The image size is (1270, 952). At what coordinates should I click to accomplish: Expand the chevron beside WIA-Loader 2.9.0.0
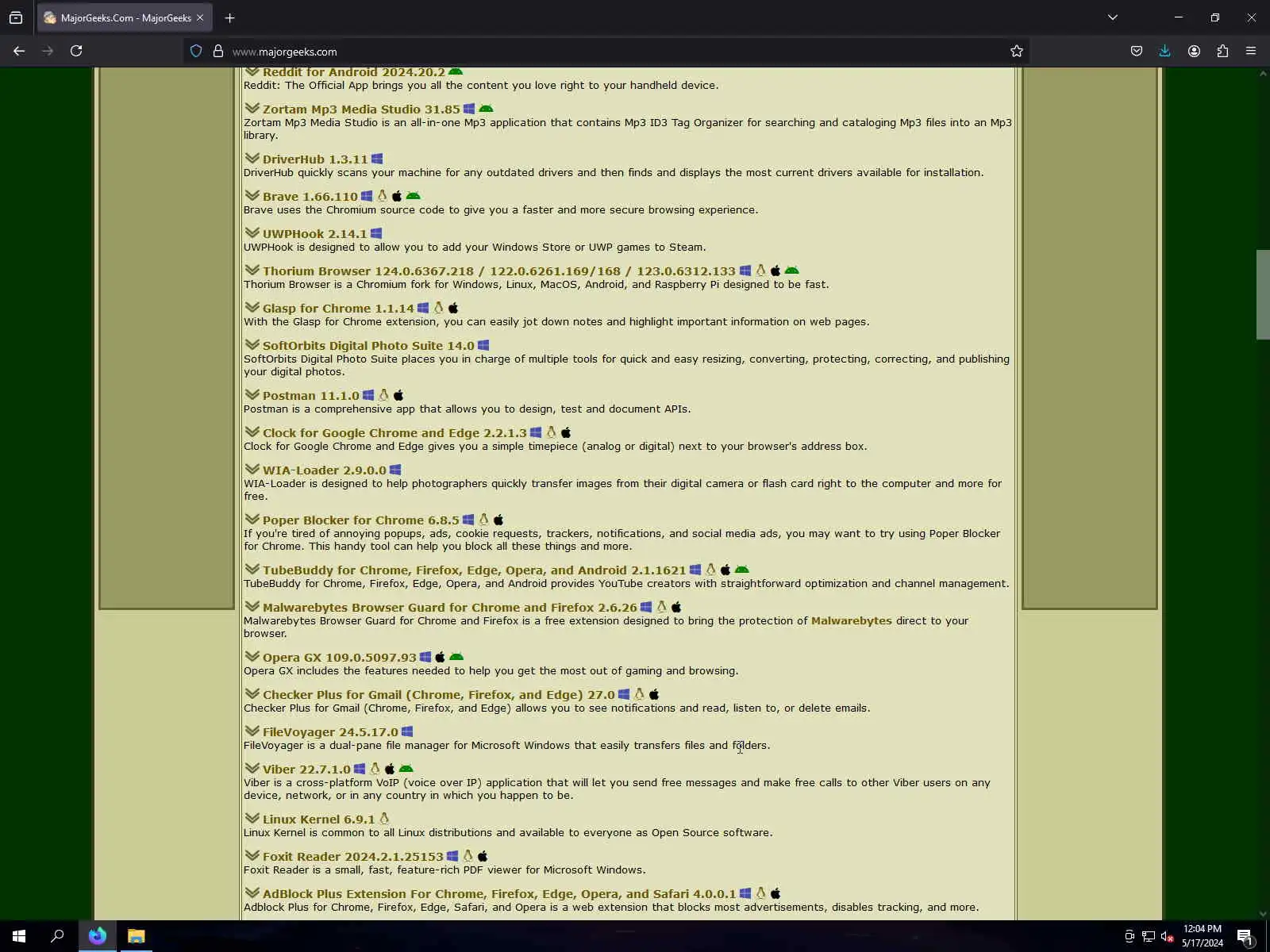point(252,469)
